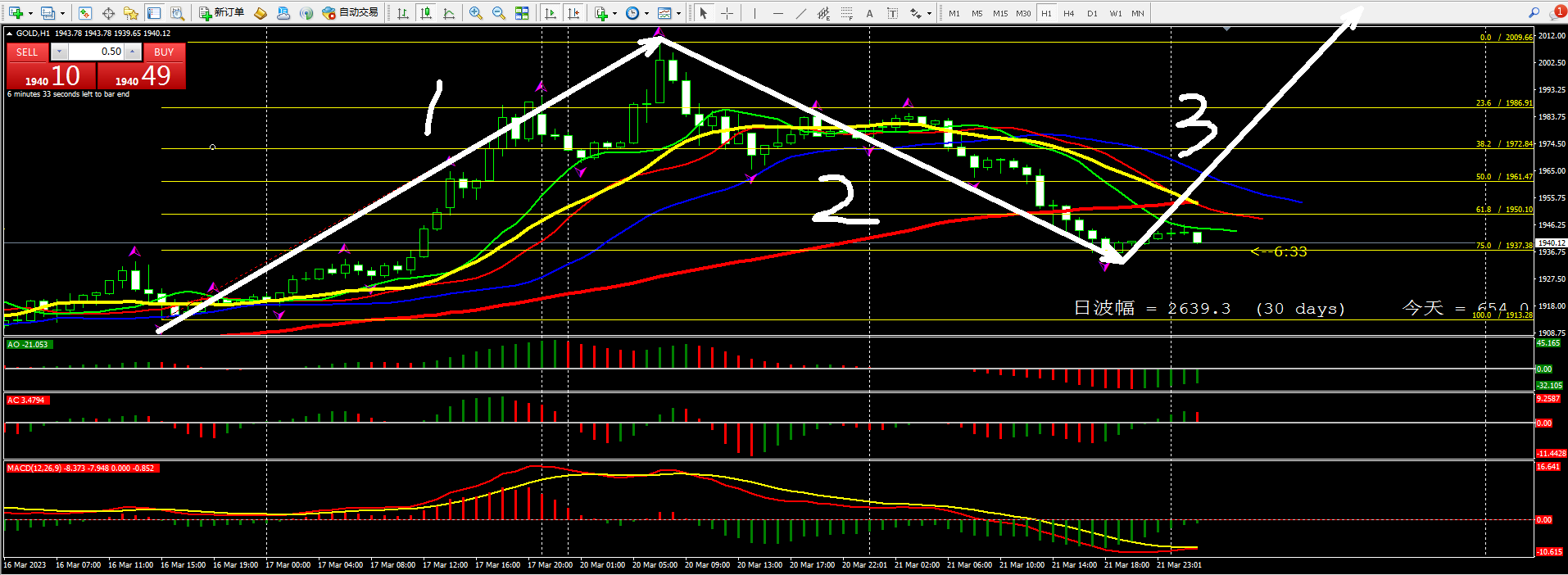Click the 0.50 lot volume field

coord(95,52)
